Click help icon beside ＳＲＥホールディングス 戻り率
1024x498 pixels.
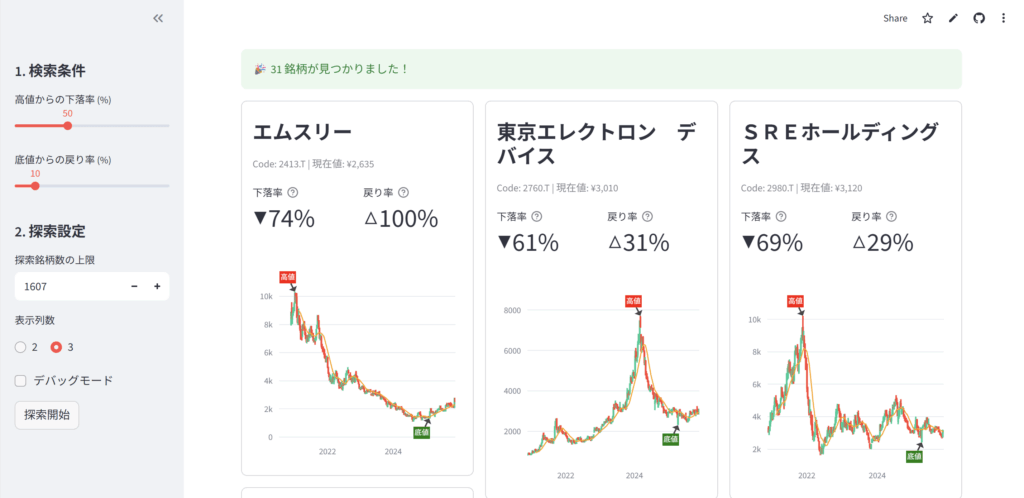891,216
